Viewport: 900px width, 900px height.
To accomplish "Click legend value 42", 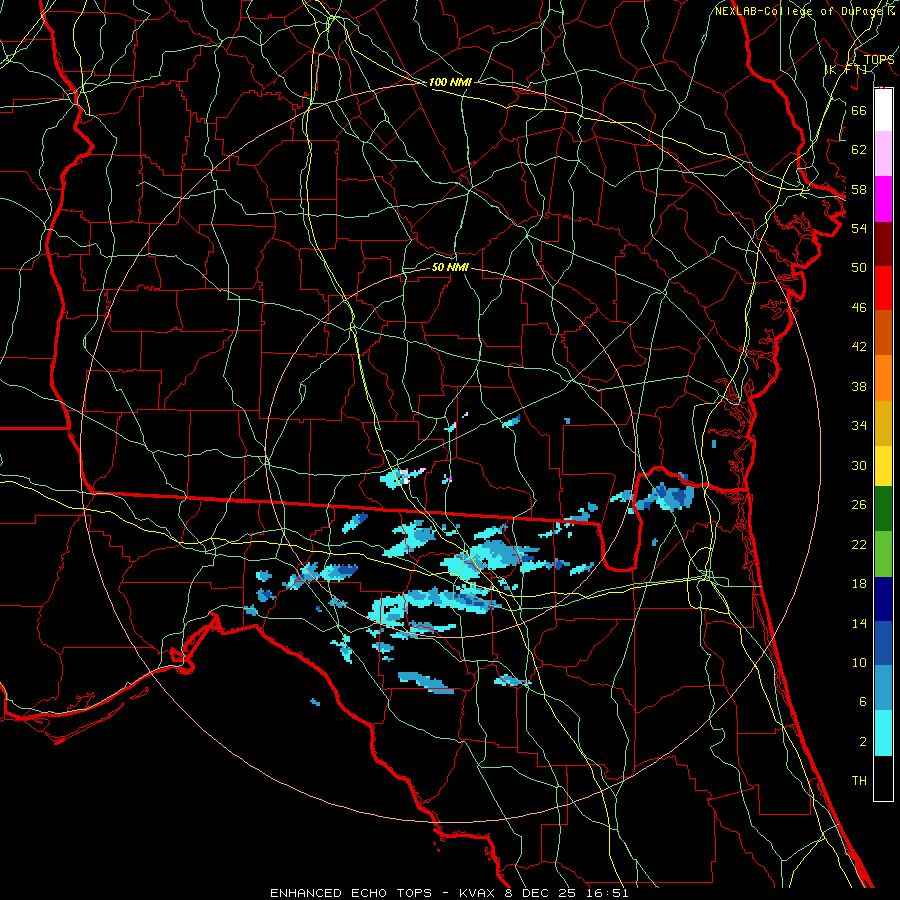I will click(x=859, y=347).
